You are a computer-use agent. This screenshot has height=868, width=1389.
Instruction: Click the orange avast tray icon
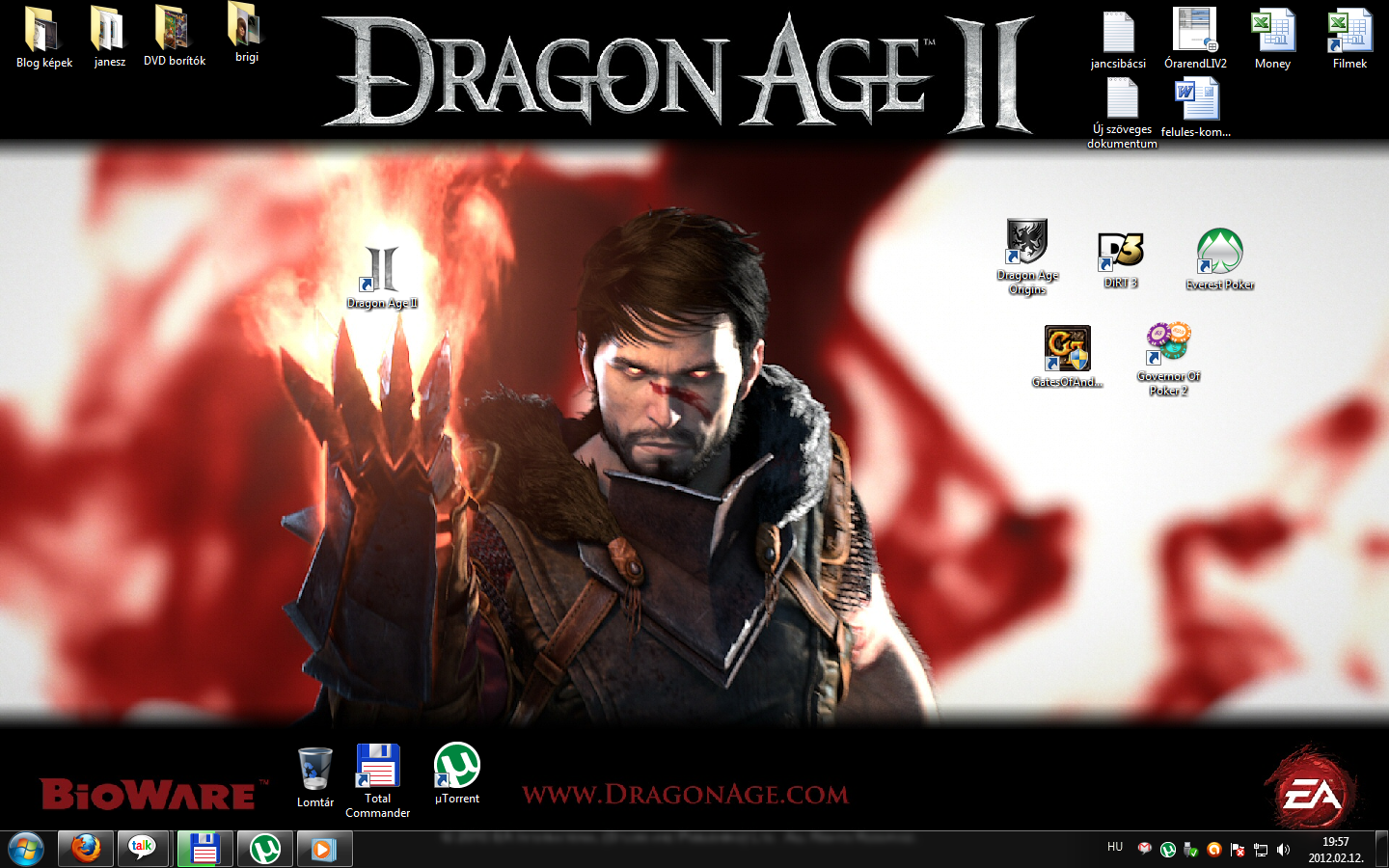[x=1213, y=850]
